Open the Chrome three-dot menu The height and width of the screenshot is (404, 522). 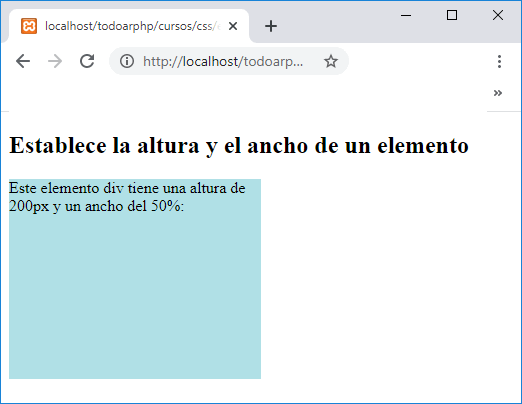[499, 61]
